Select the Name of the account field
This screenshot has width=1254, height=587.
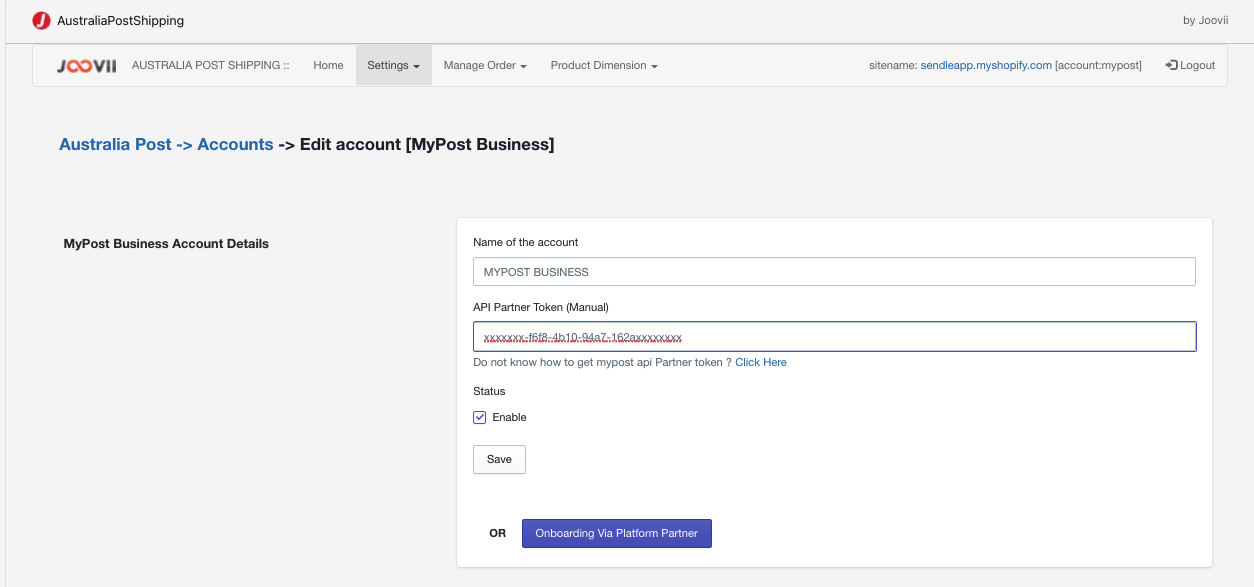[x=834, y=271]
